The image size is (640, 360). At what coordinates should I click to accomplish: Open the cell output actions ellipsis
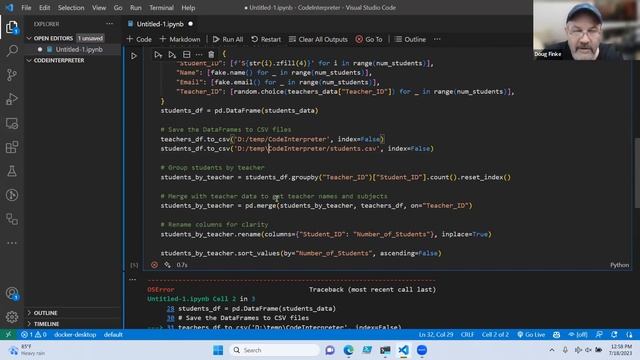(x=133, y=280)
